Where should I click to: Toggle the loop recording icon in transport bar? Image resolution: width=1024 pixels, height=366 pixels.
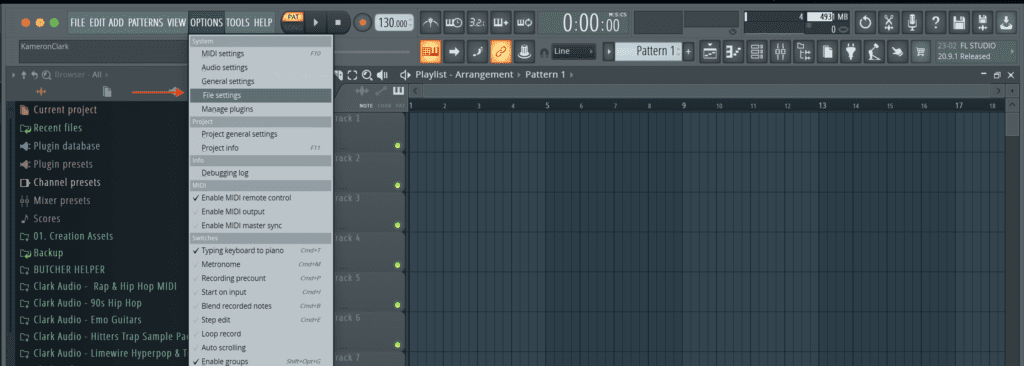click(524, 23)
